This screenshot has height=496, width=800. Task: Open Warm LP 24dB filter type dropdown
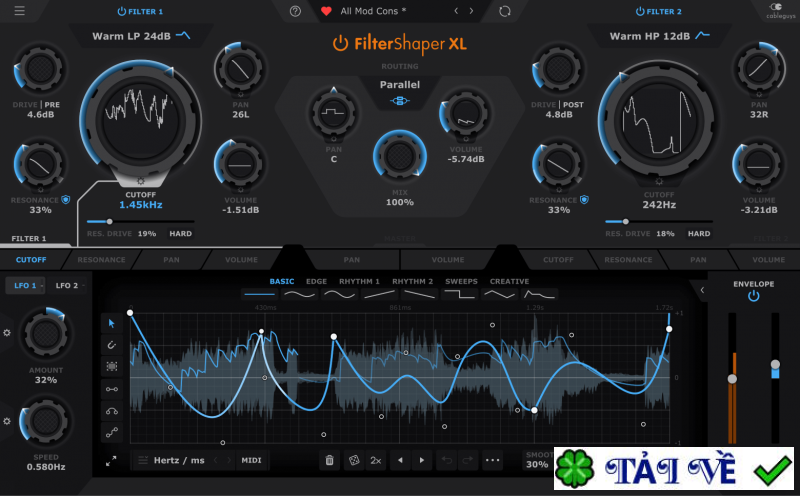(x=141, y=36)
